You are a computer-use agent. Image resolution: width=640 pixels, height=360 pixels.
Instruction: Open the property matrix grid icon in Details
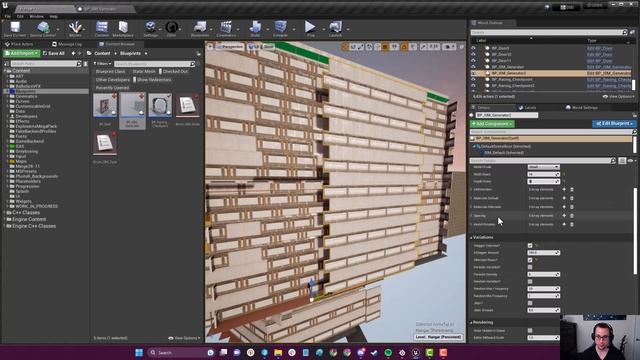[622, 161]
